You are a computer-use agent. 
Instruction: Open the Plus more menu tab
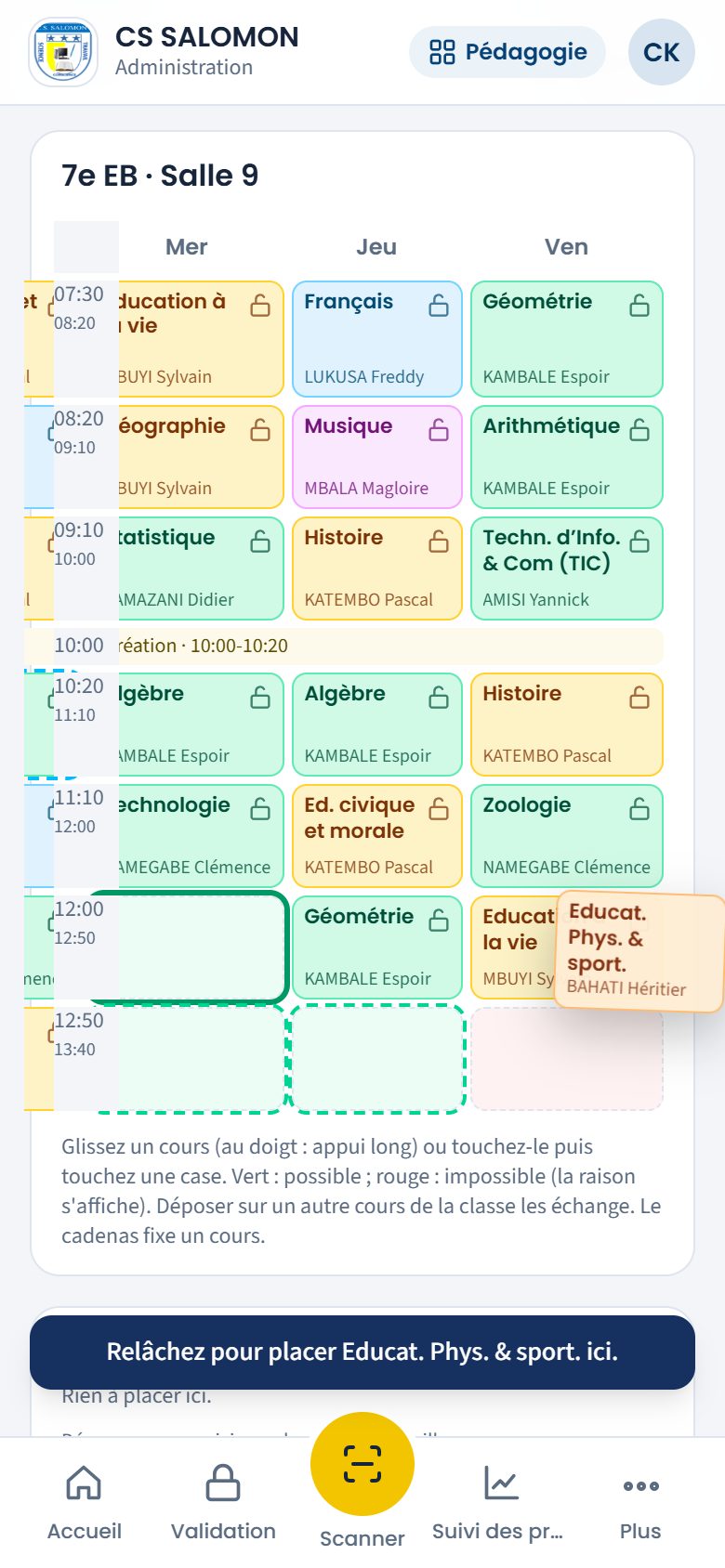click(x=640, y=1503)
